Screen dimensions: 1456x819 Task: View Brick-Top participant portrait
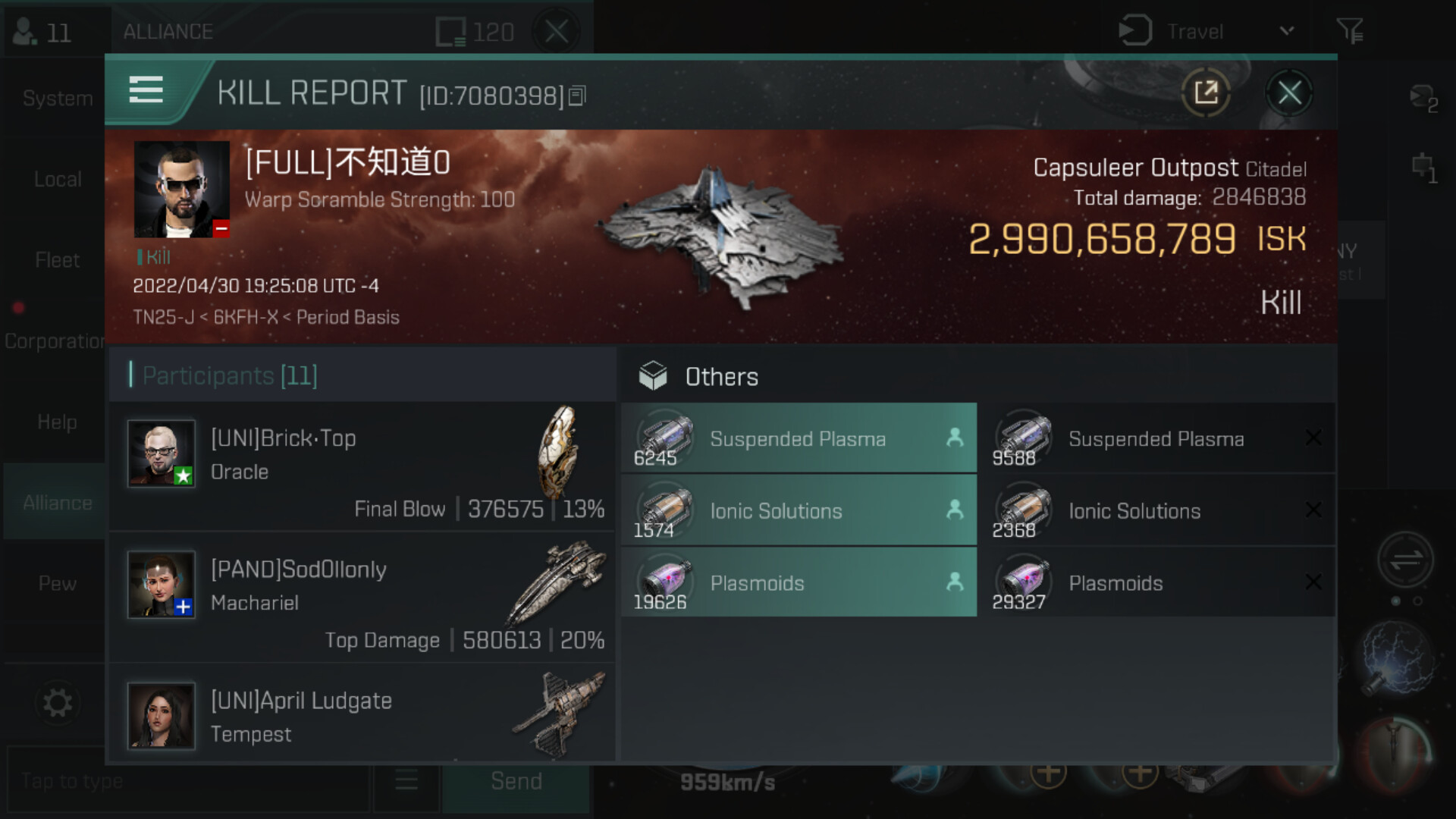pyautogui.click(x=161, y=453)
